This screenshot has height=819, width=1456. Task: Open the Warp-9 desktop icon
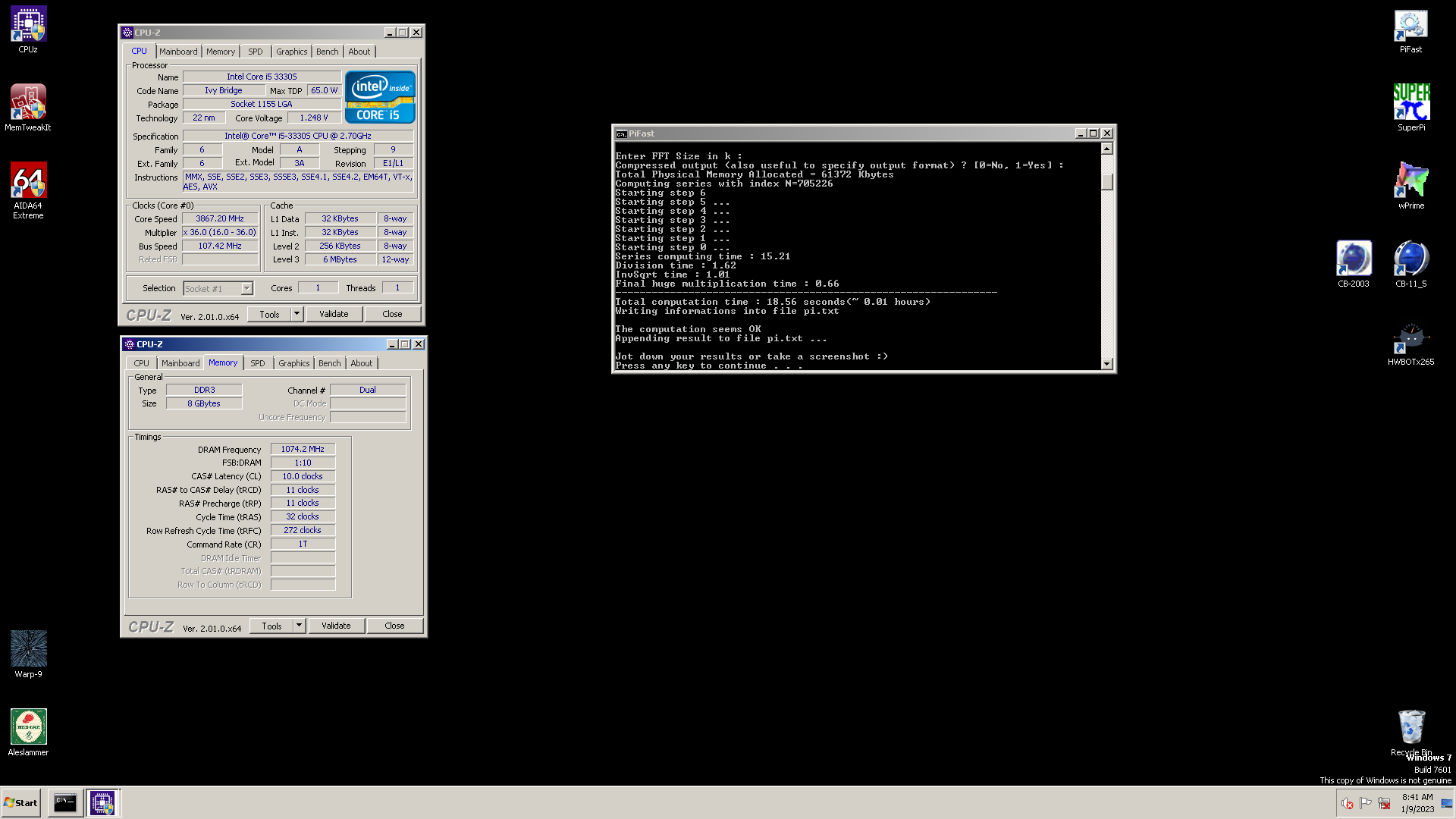pos(28,654)
